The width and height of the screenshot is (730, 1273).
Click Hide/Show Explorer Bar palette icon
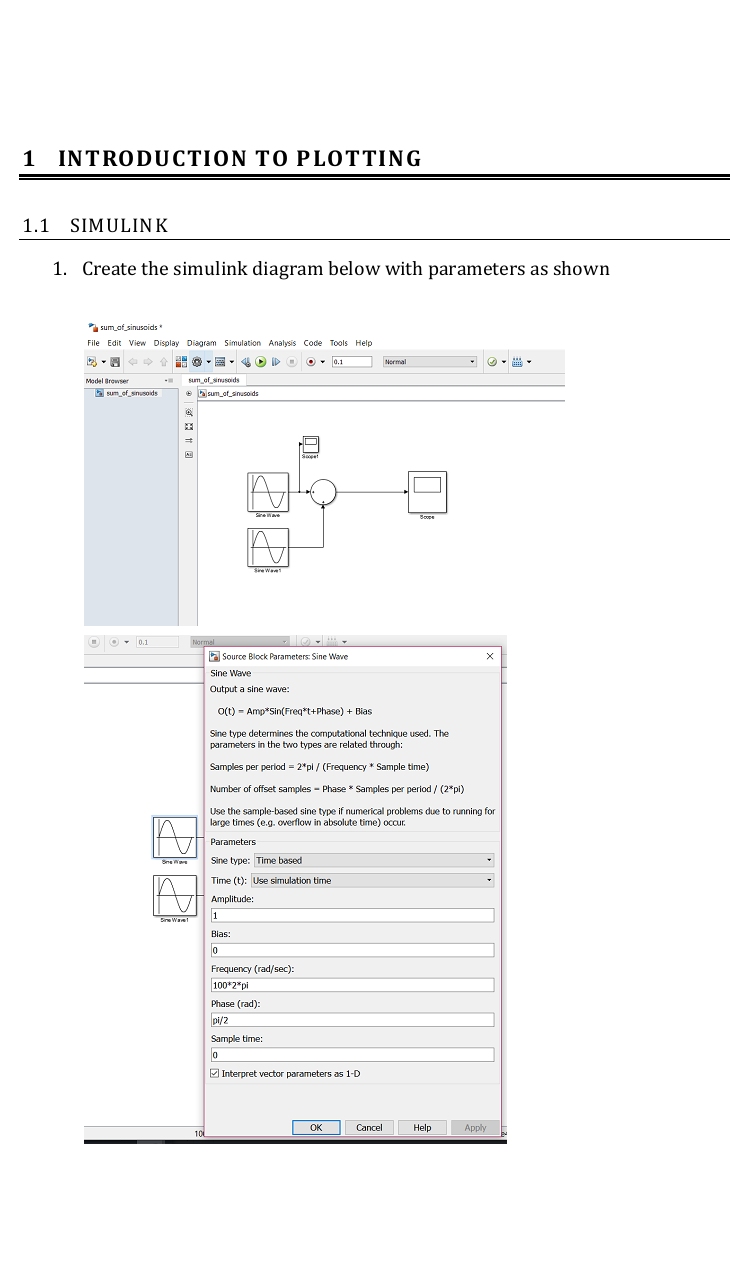(x=189, y=394)
